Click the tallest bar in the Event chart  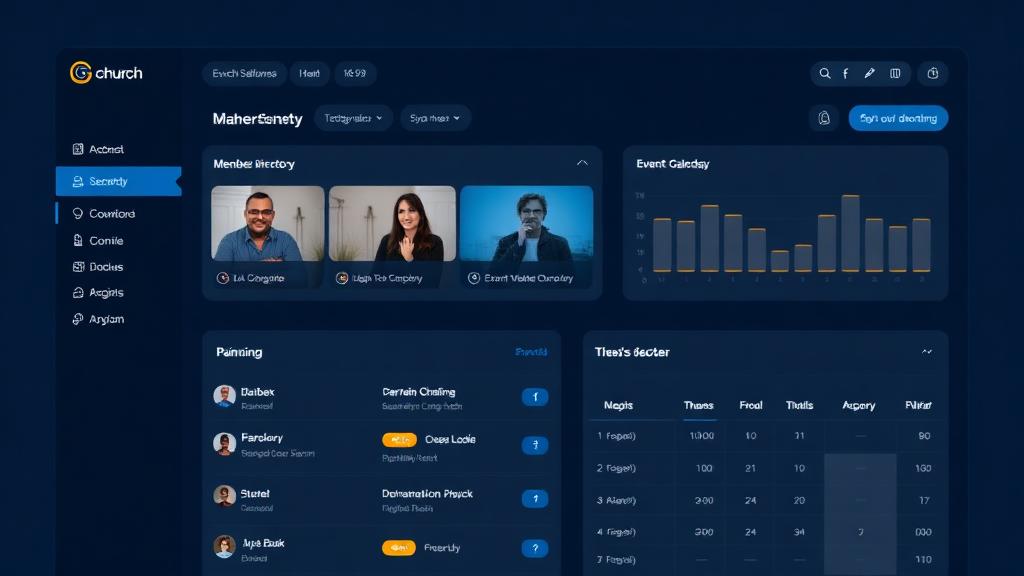coord(851,235)
